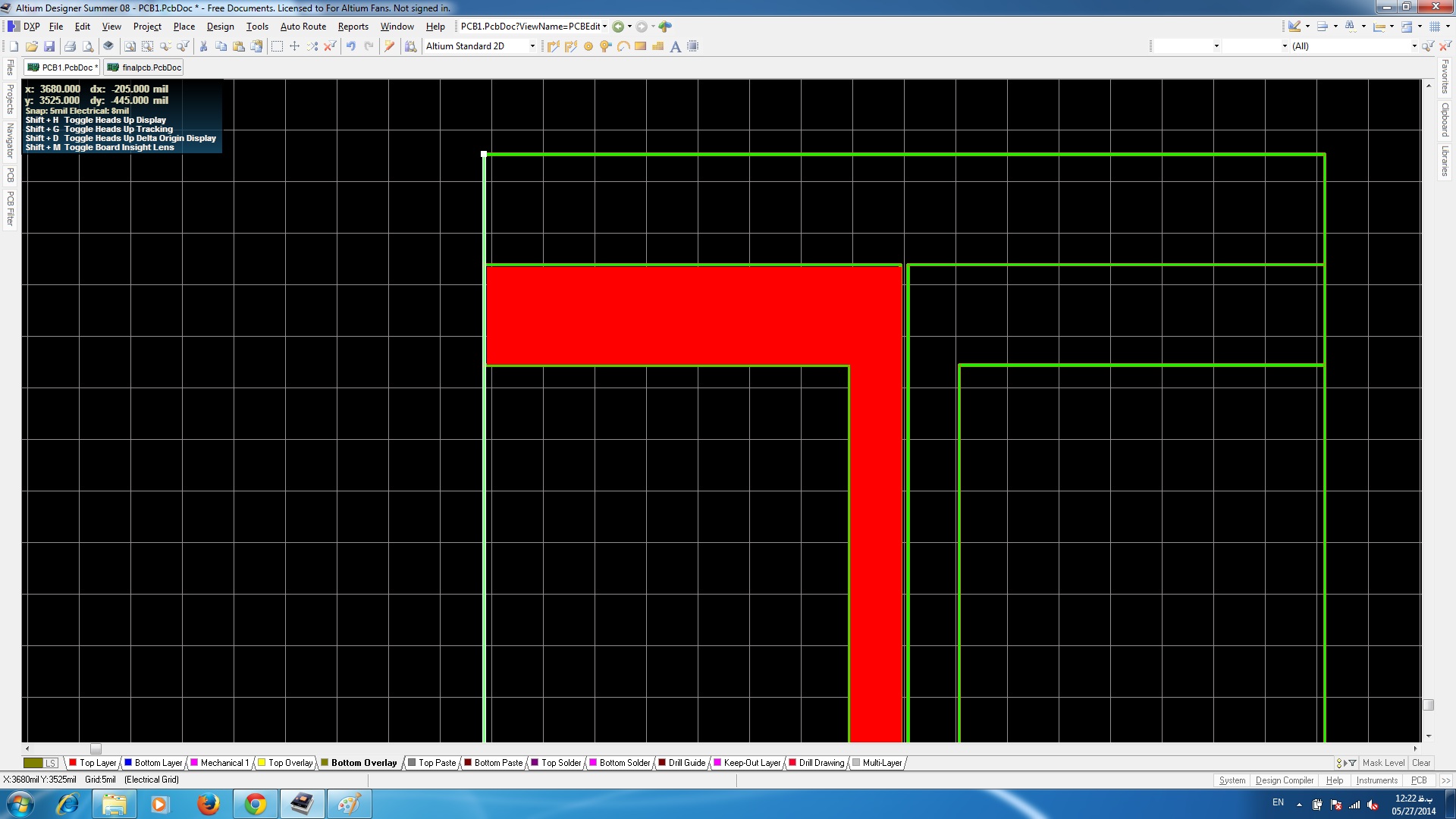Select the Place String text tool
This screenshot has height=819, width=1456.
(675, 46)
